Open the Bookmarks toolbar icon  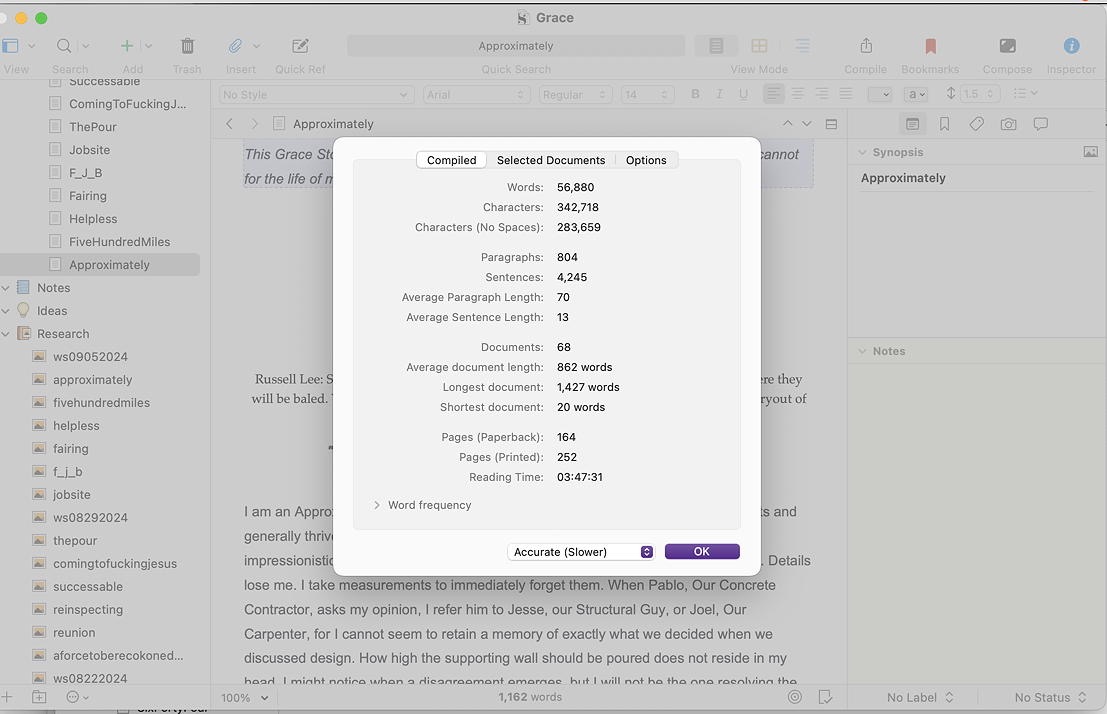(x=931, y=46)
